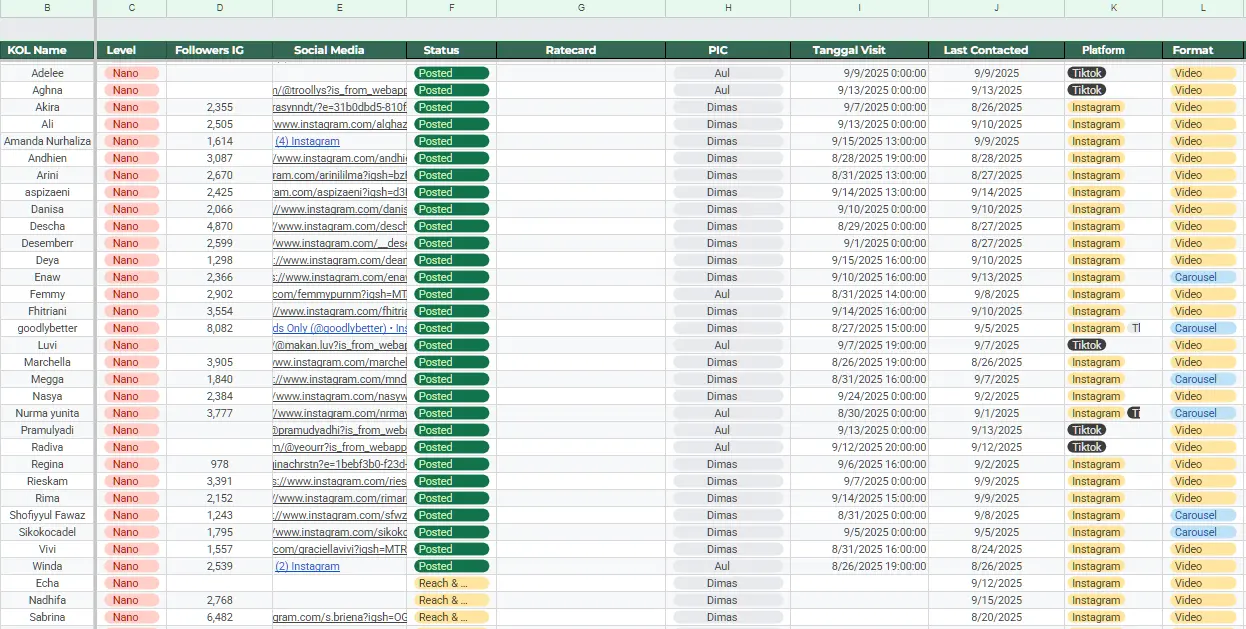
Task: Select the name cell "Sikokocadel"
Action: [47, 532]
